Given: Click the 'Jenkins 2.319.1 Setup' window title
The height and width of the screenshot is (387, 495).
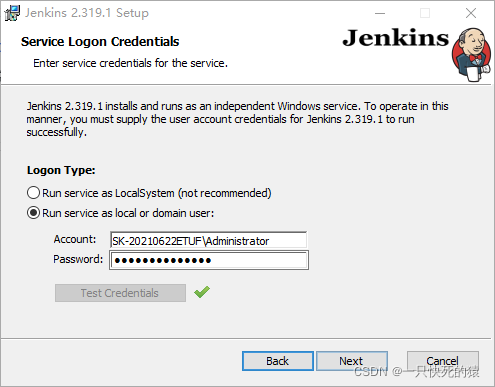Looking at the screenshot, I should (x=87, y=13).
